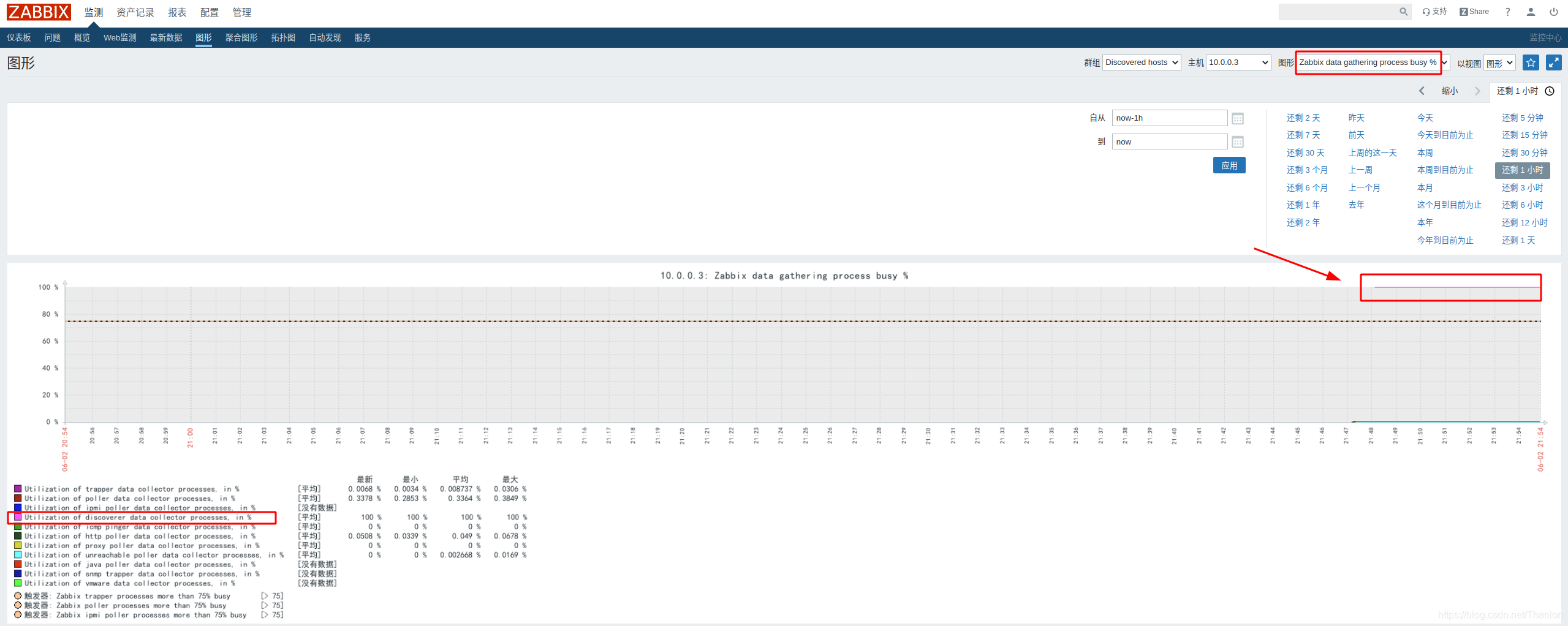Click the clock icon in time tab
Viewport: 1568px width, 626px height.
(1550, 91)
